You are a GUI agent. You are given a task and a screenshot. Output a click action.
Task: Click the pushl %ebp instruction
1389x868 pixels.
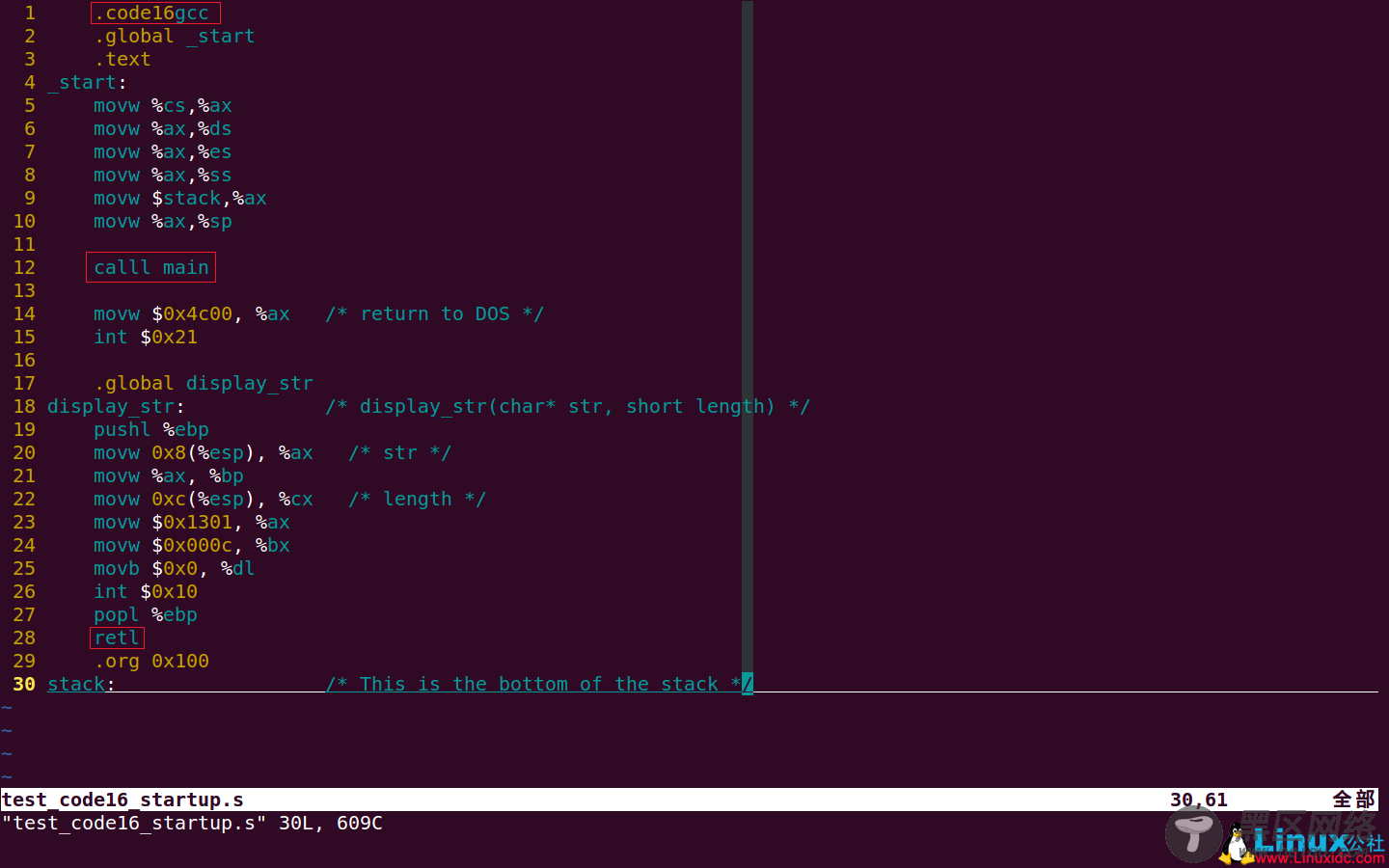click(151, 429)
